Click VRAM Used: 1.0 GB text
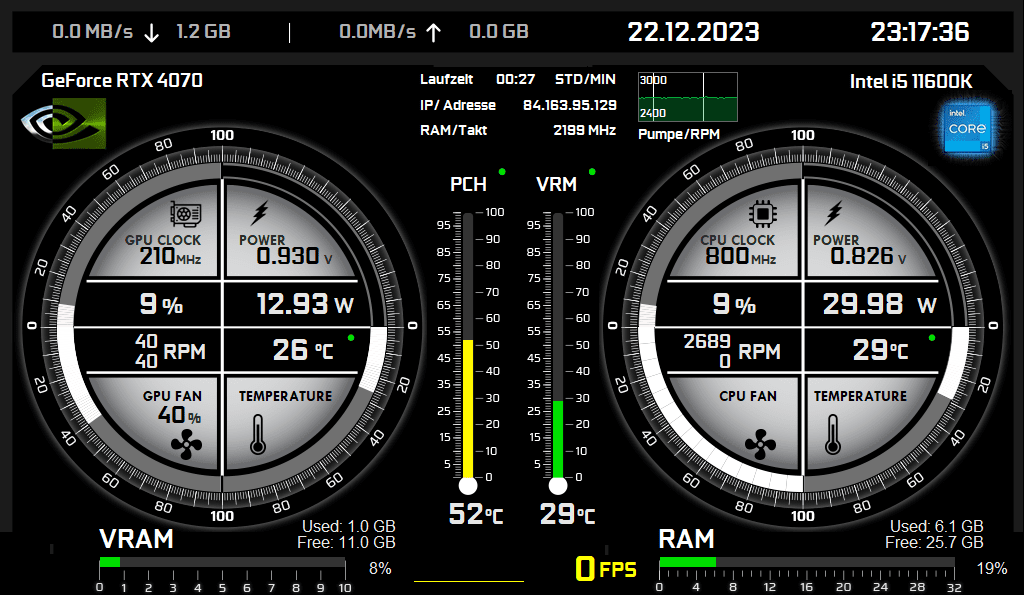Image resolution: width=1024 pixels, height=595 pixels. coord(349,526)
